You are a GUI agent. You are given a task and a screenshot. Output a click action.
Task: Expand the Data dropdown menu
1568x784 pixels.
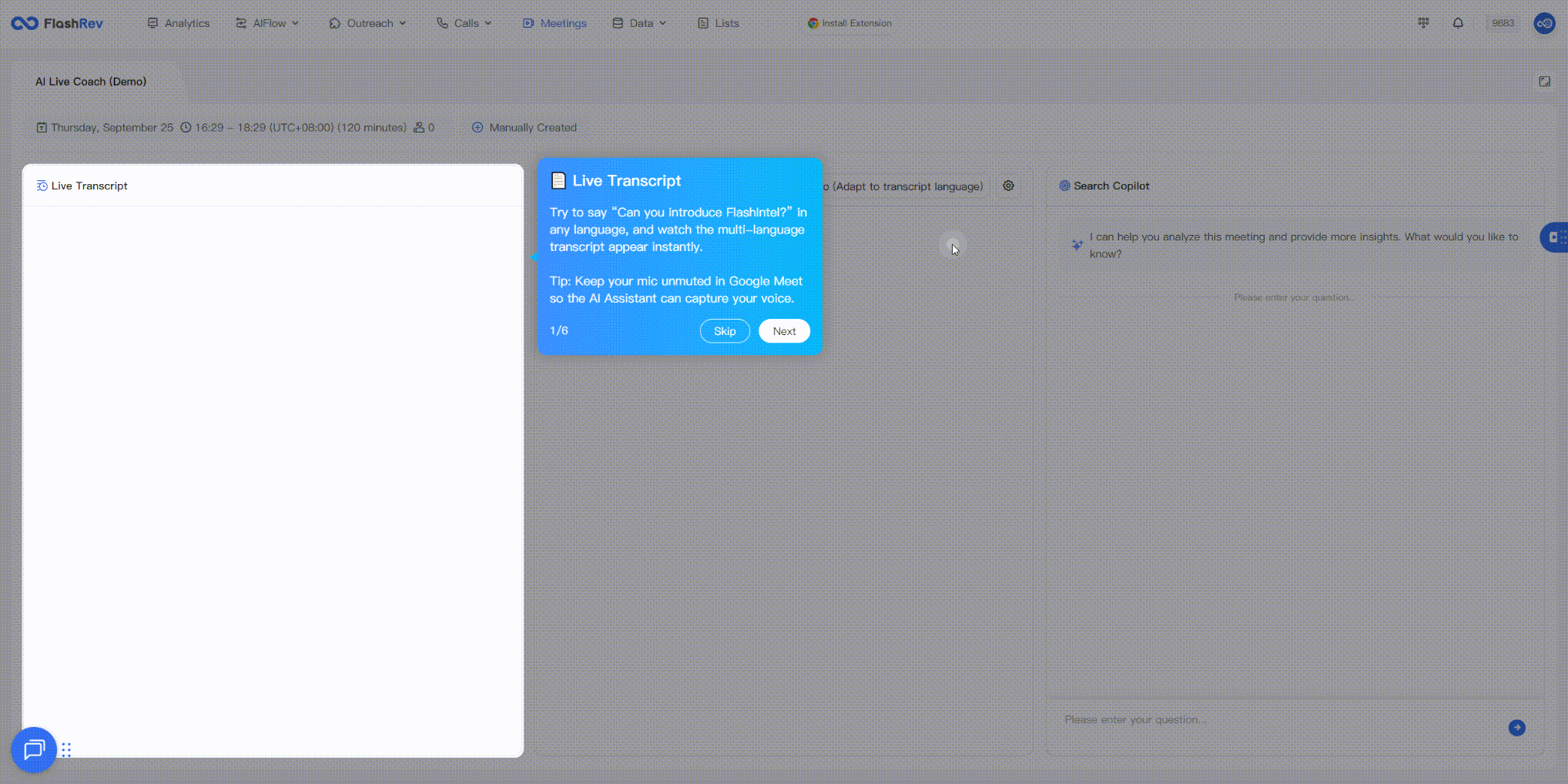tap(639, 23)
